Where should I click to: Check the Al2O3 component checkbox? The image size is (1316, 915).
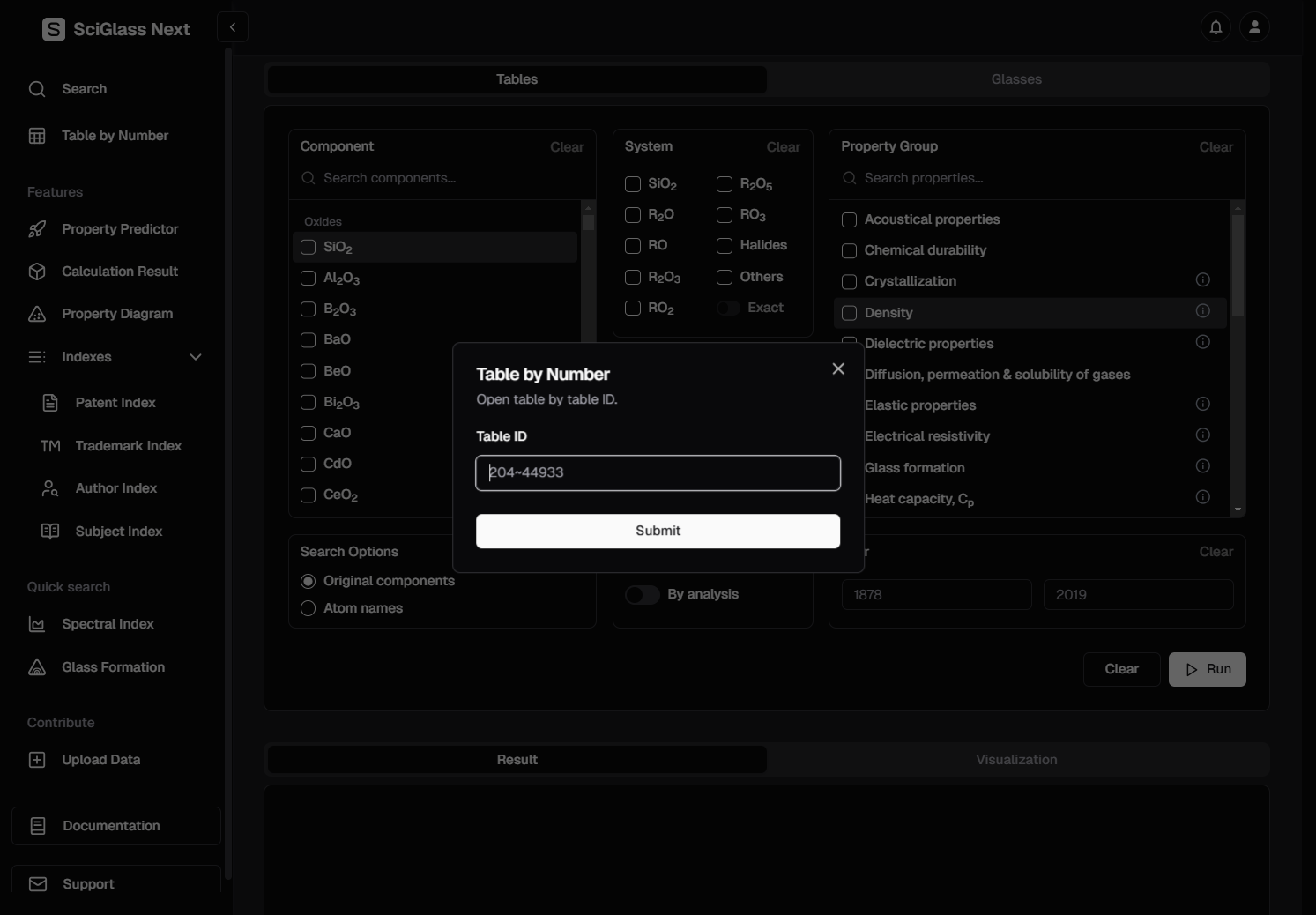[x=309, y=279]
